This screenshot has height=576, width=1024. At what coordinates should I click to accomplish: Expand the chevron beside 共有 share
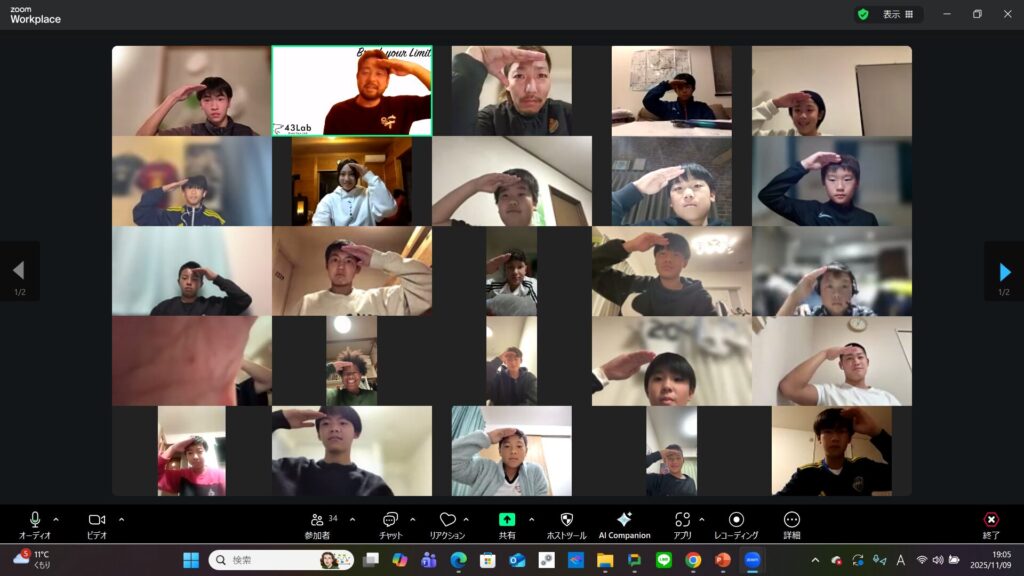[x=531, y=519]
